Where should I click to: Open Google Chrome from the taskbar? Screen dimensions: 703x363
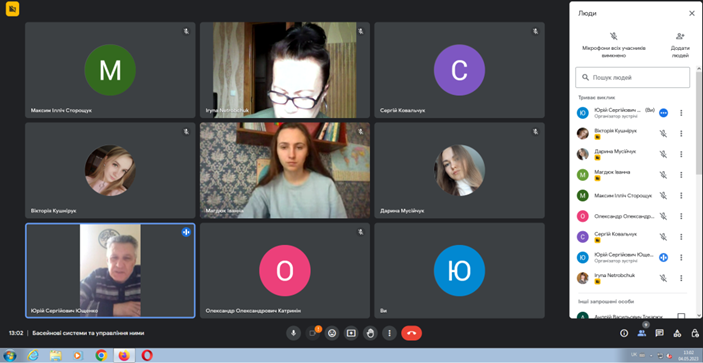coord(101,356)
